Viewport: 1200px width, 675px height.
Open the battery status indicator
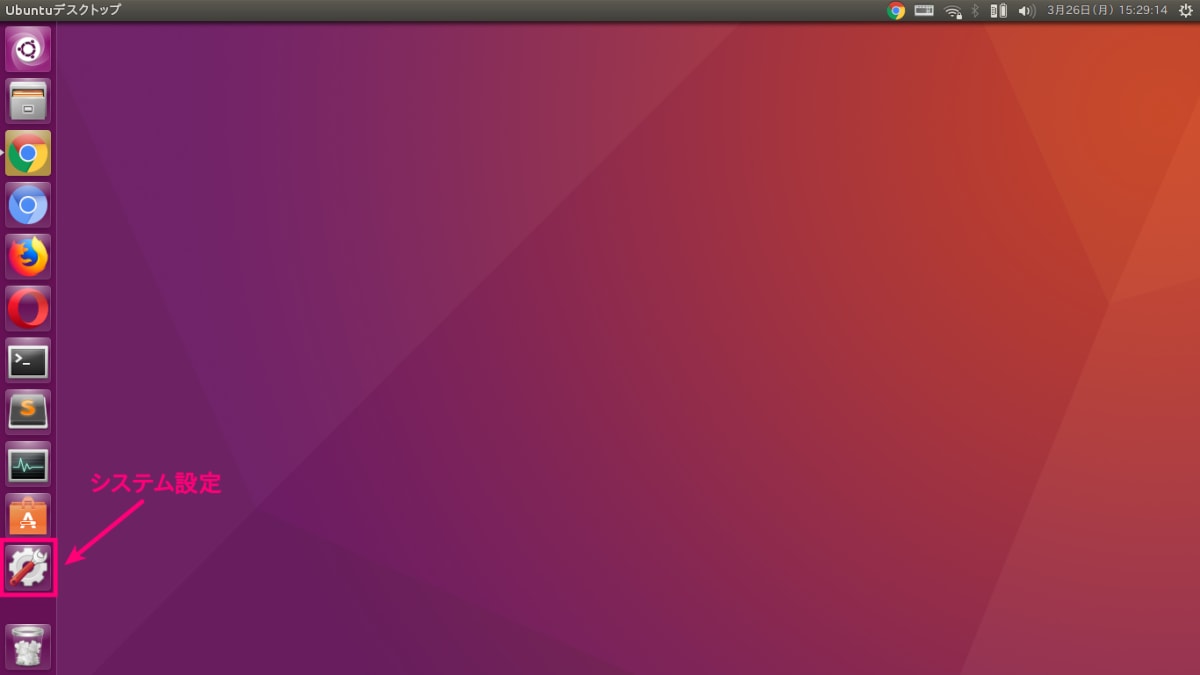(x=998, y=10)
